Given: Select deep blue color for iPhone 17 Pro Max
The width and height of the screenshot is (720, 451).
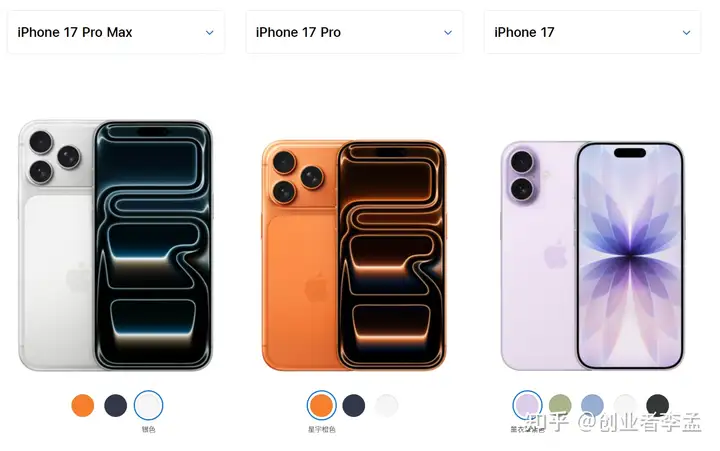Looking at the screenshot, I should coord(116,406).
